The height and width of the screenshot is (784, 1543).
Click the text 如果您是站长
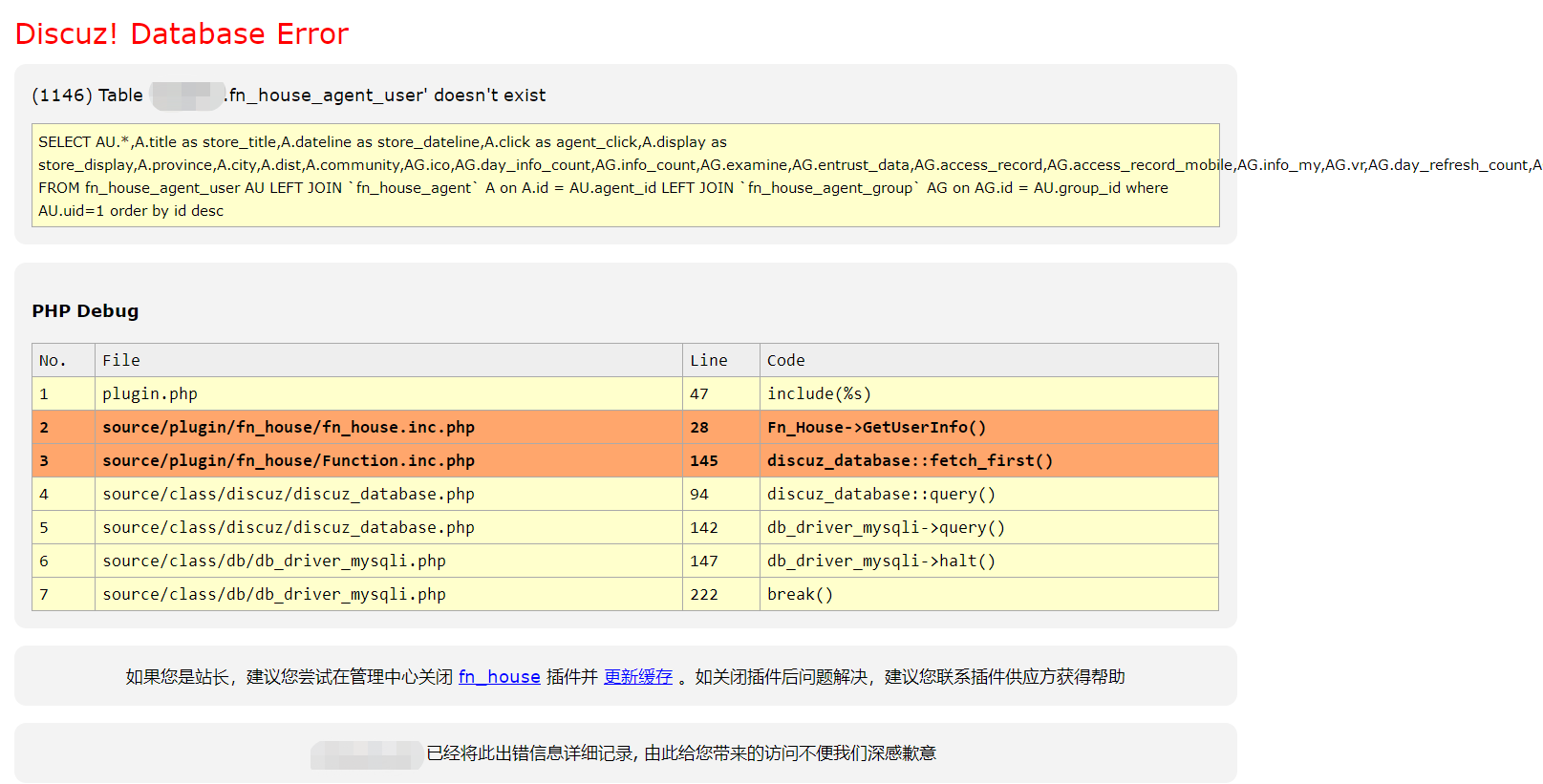pyautogui.click(x=177, y=677)
